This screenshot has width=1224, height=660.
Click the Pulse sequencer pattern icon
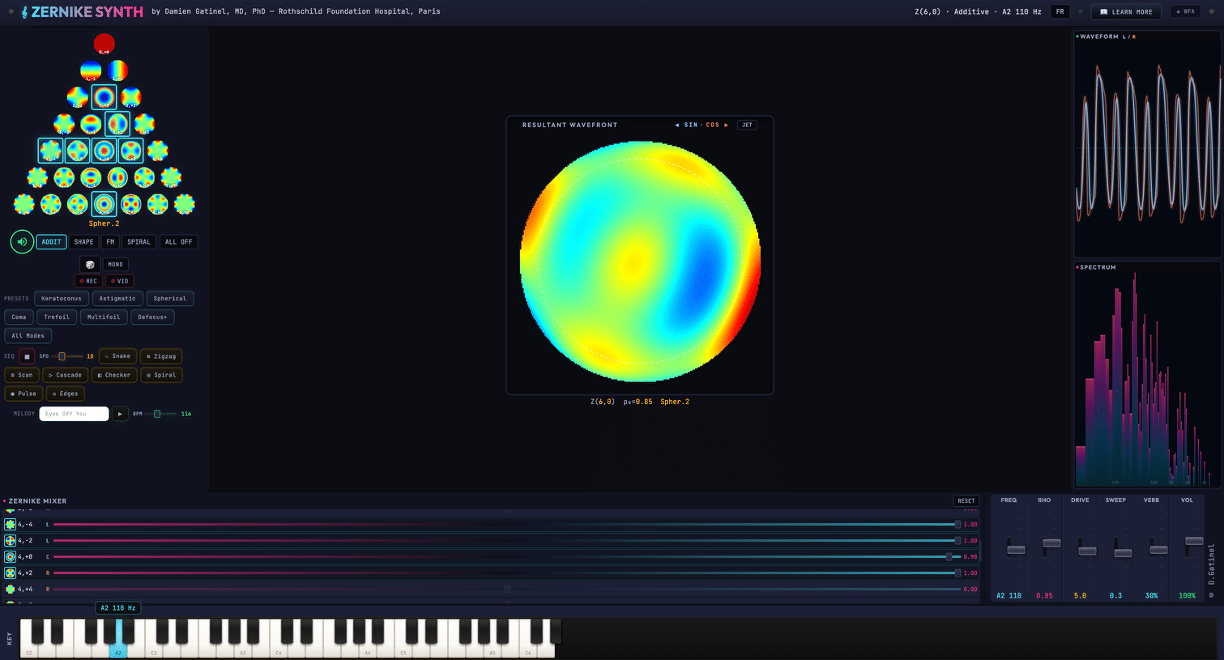[x=22, y=393]
